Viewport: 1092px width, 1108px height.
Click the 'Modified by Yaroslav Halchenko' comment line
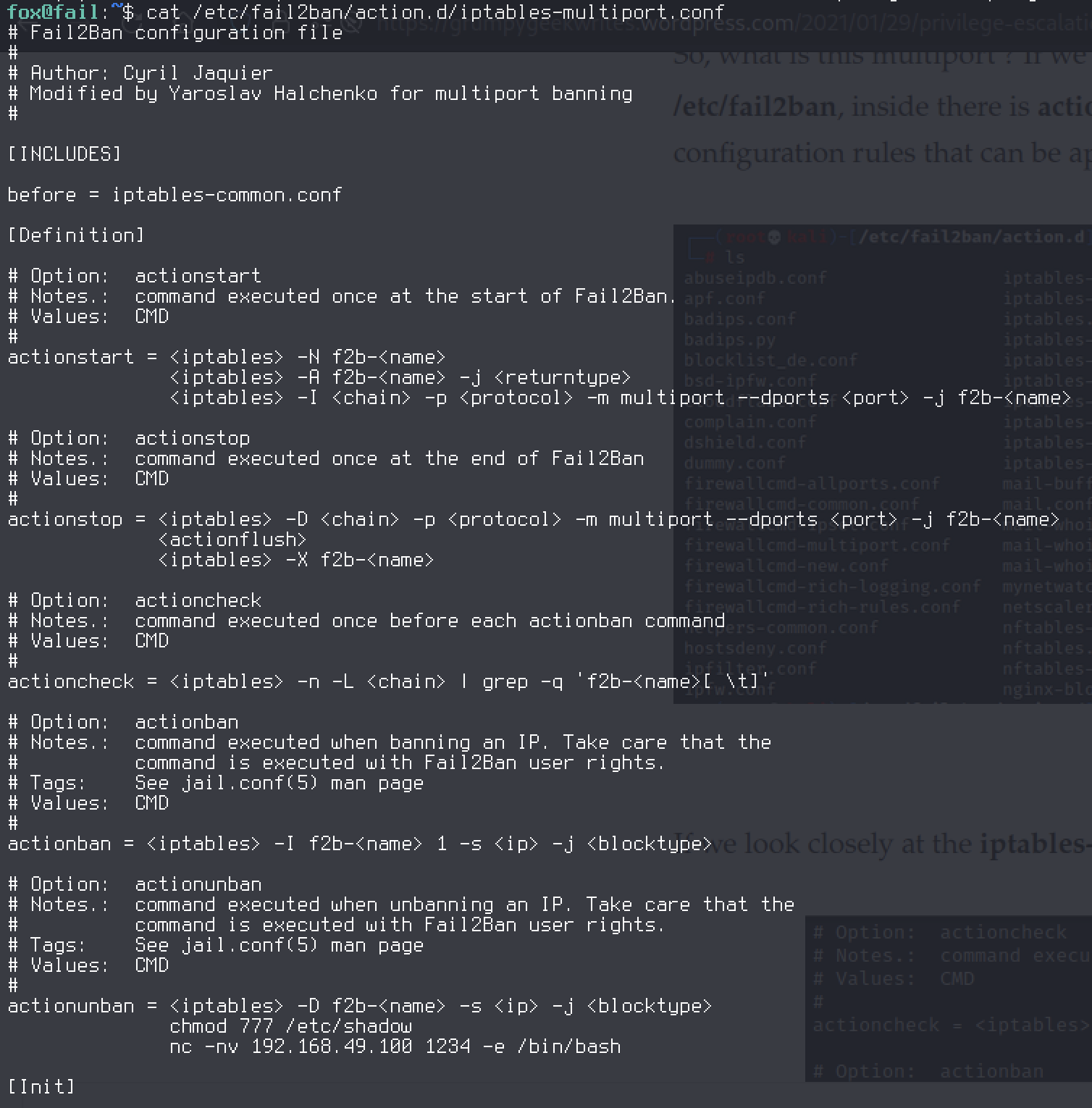pos(320,93)
